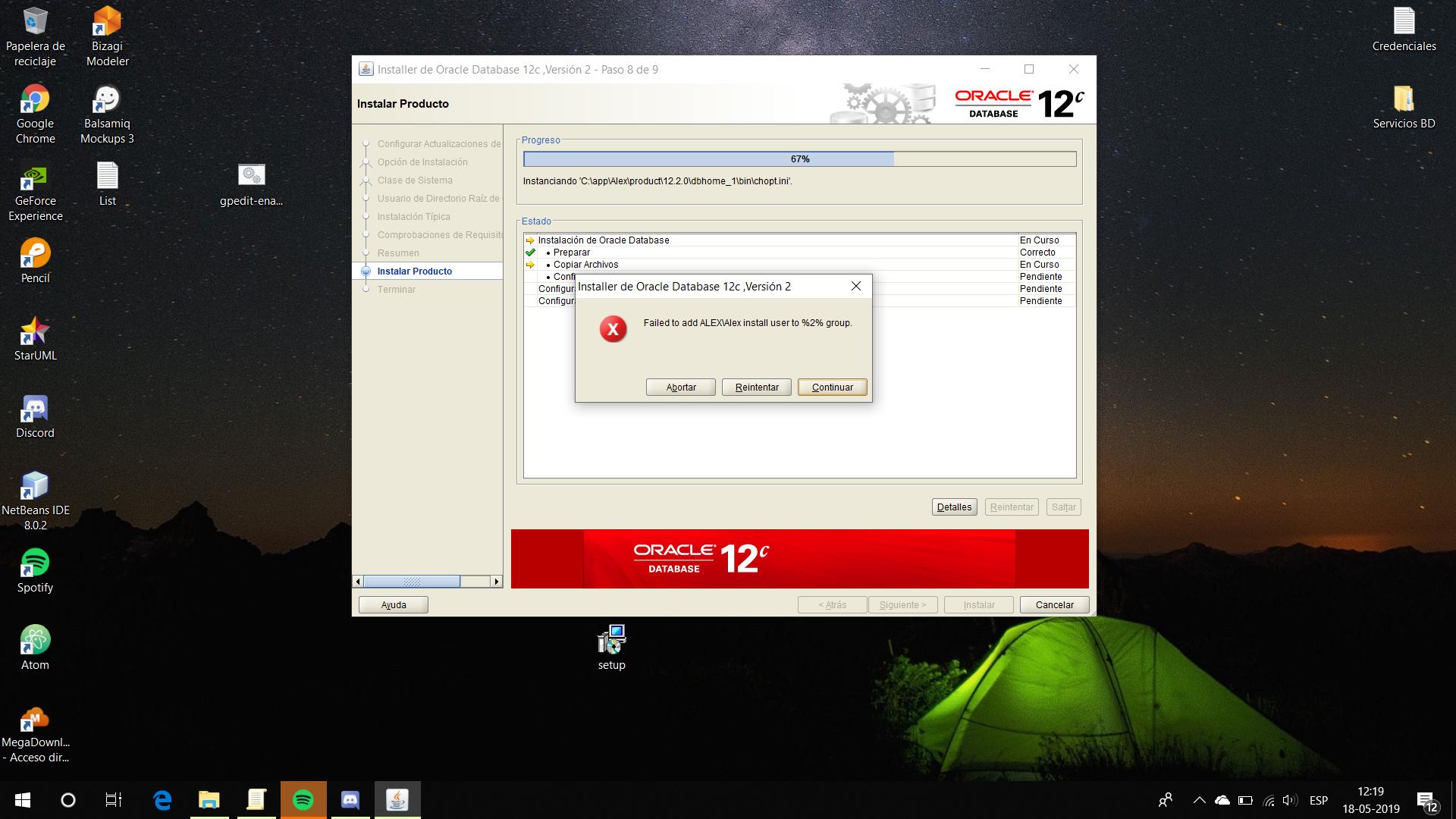Select the gpedit-ena... batch file icon
This screenshot has height=819, width=1456.
pos(251,184)
